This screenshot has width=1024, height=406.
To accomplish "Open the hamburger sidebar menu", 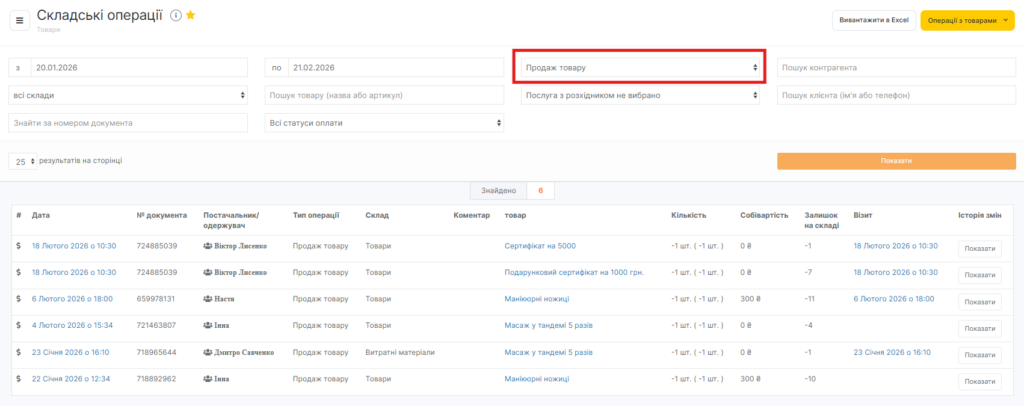I will click(19, 21).
